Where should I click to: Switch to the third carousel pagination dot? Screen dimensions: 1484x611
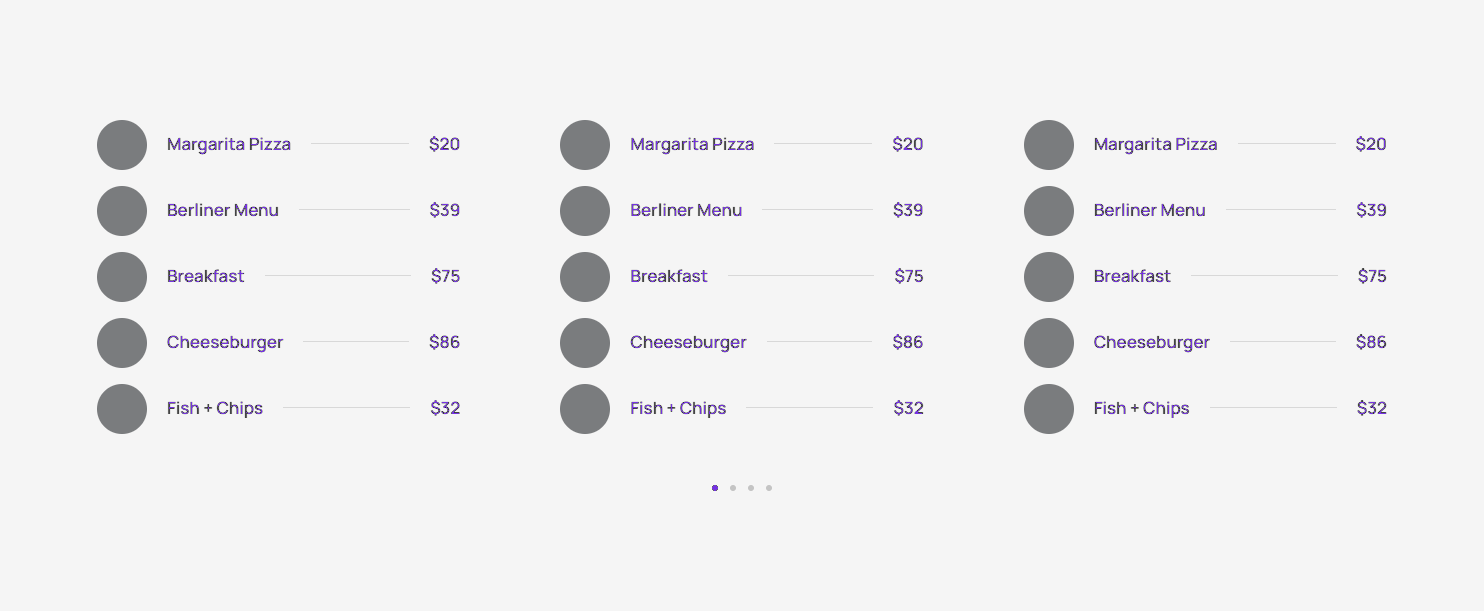(x=751, y=488)
